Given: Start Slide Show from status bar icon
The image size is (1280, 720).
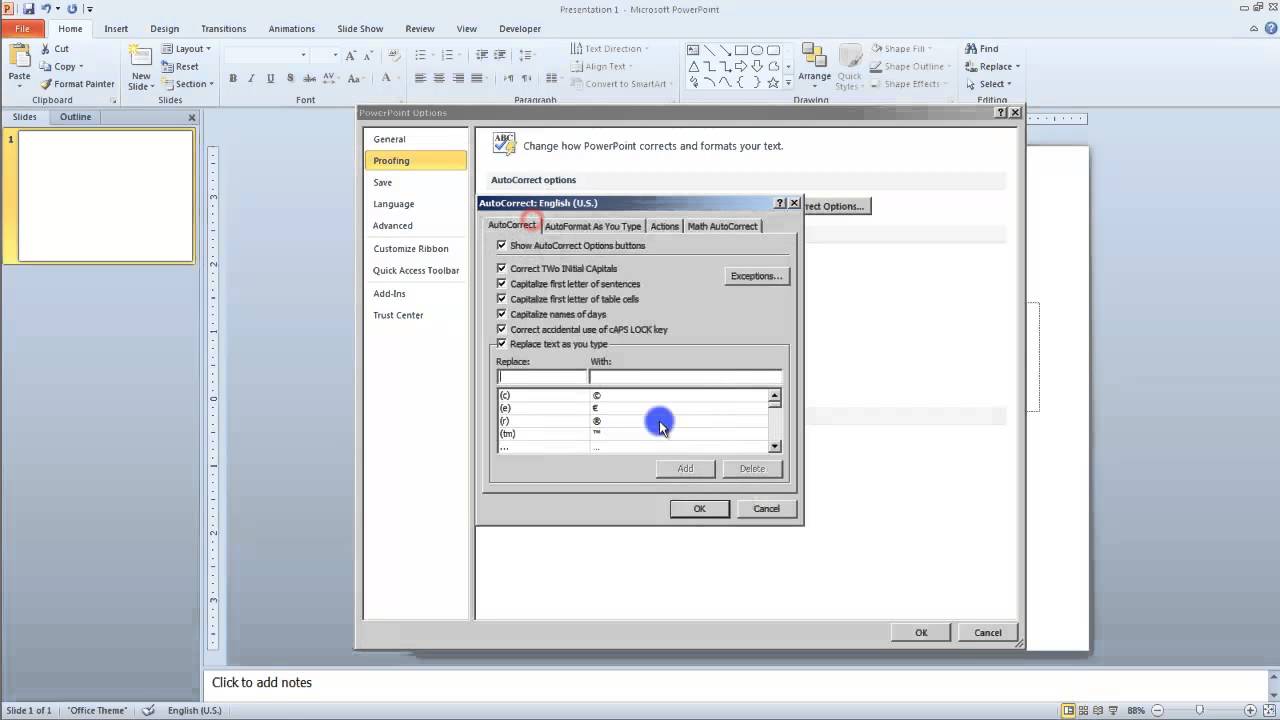Looking at the screenshot, I should pos(1114,710).
